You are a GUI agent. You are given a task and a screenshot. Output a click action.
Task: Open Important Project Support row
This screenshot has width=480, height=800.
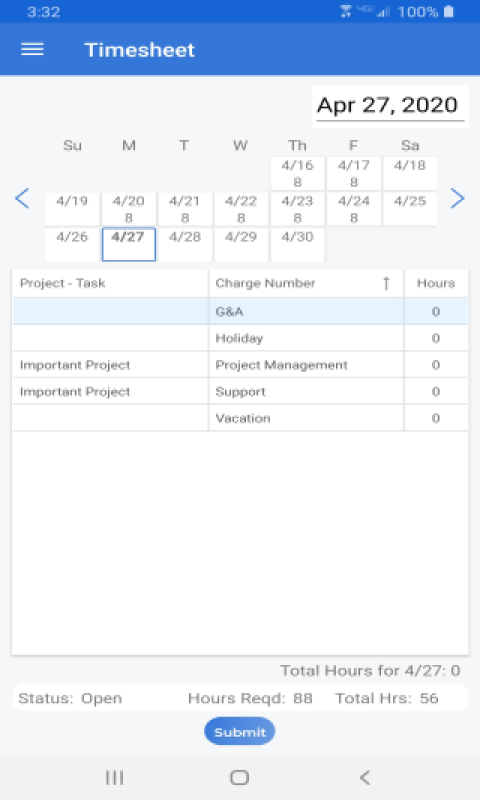(x=240, y=391)
